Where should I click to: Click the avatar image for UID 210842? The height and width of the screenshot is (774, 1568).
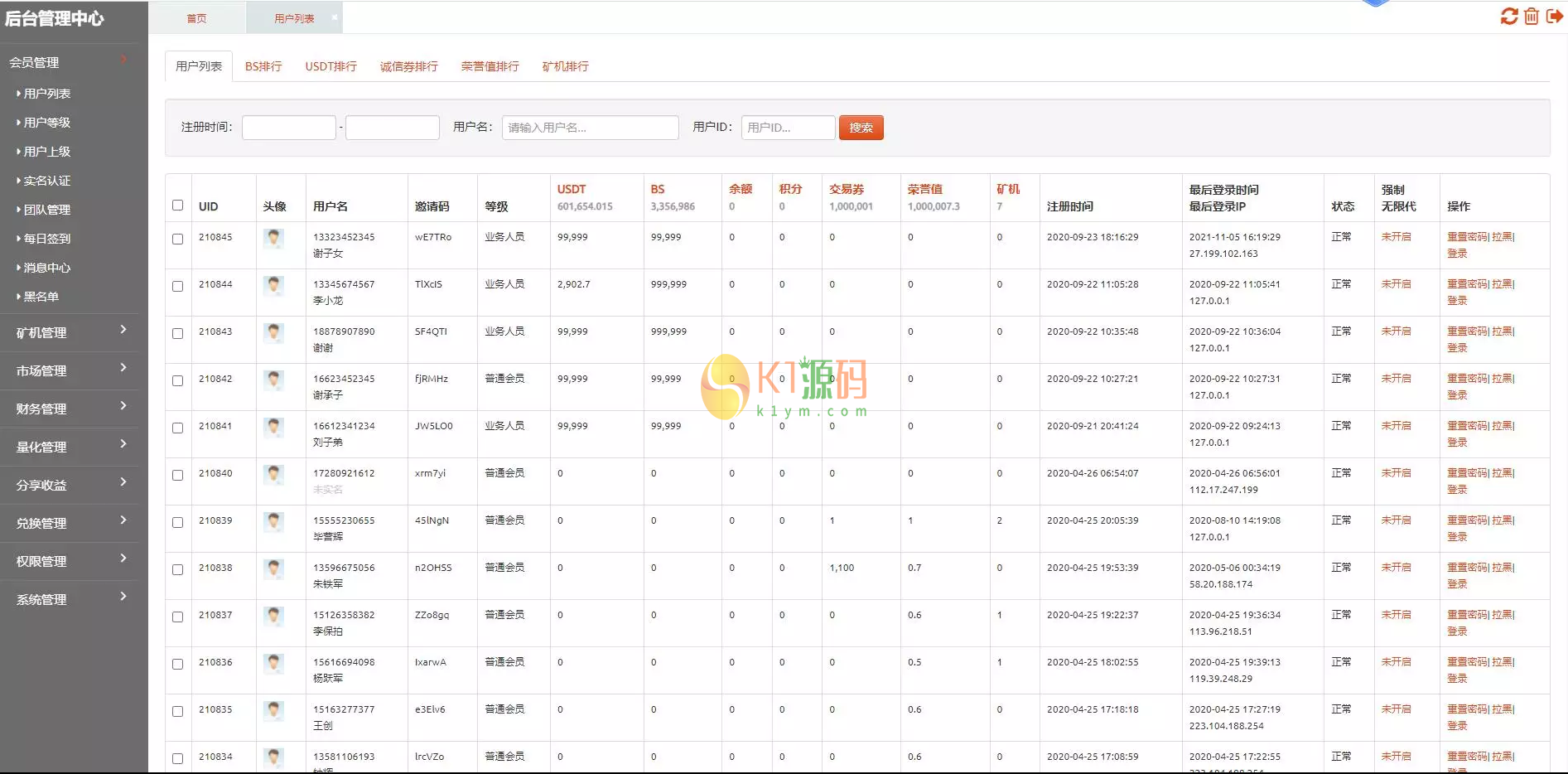click(273, 380)
